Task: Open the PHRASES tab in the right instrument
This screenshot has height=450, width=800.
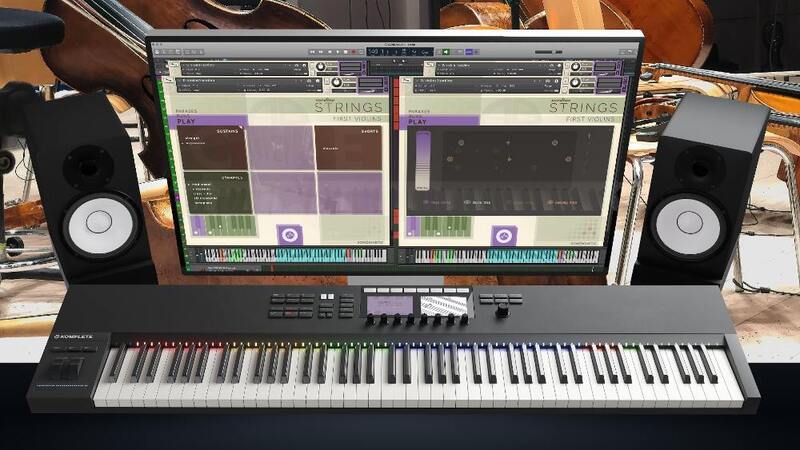Action: 418,111
